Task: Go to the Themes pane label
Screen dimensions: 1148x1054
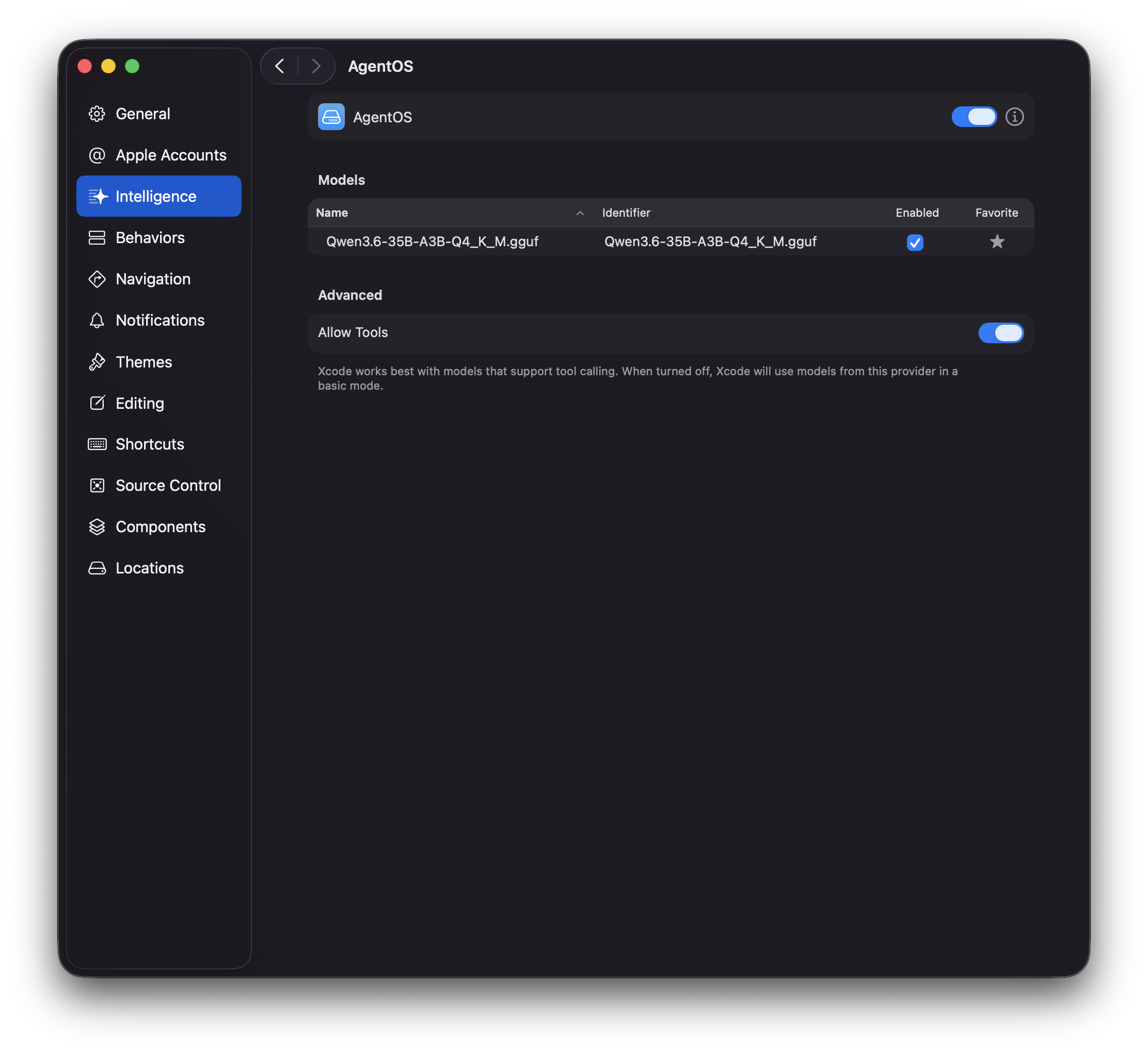Action: 143,362
